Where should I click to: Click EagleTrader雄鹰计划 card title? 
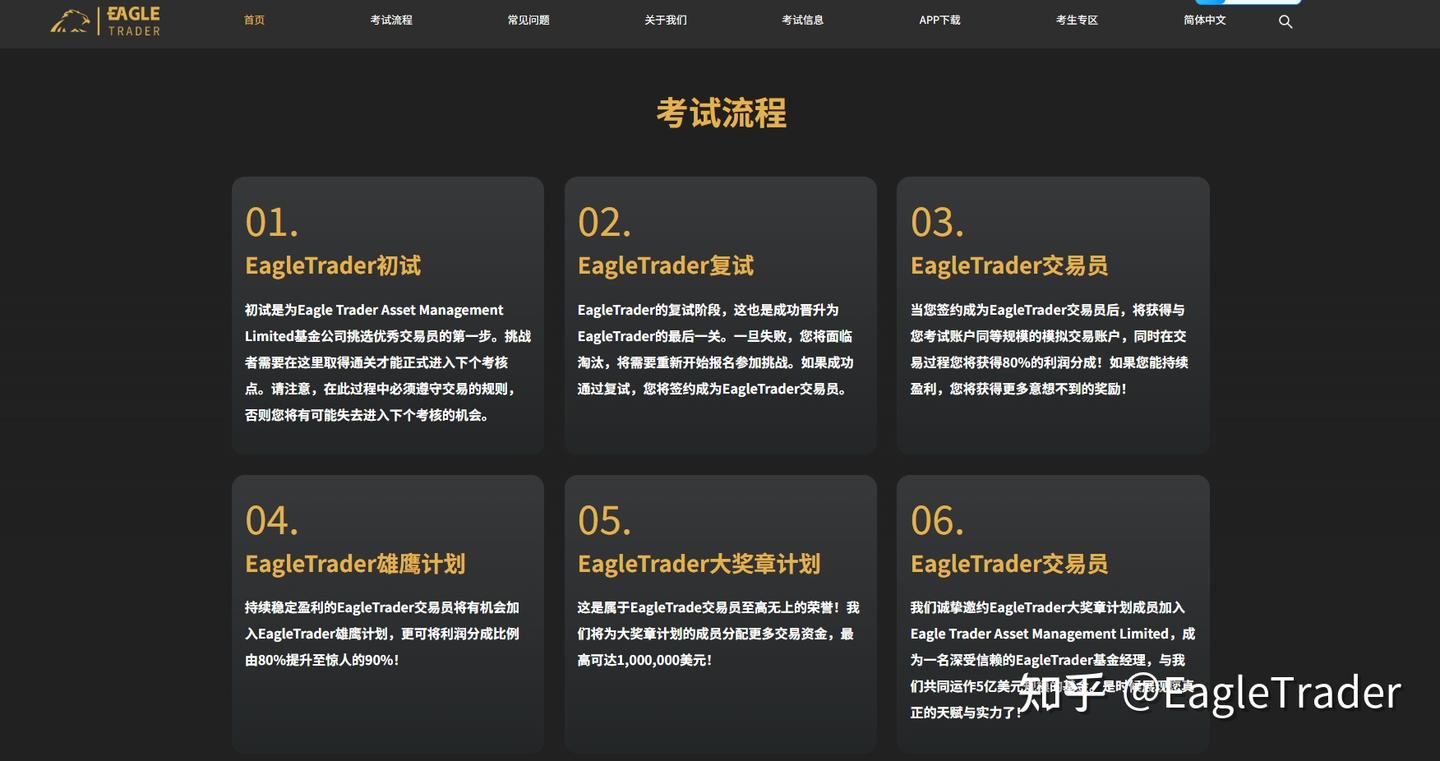[355, 564]
